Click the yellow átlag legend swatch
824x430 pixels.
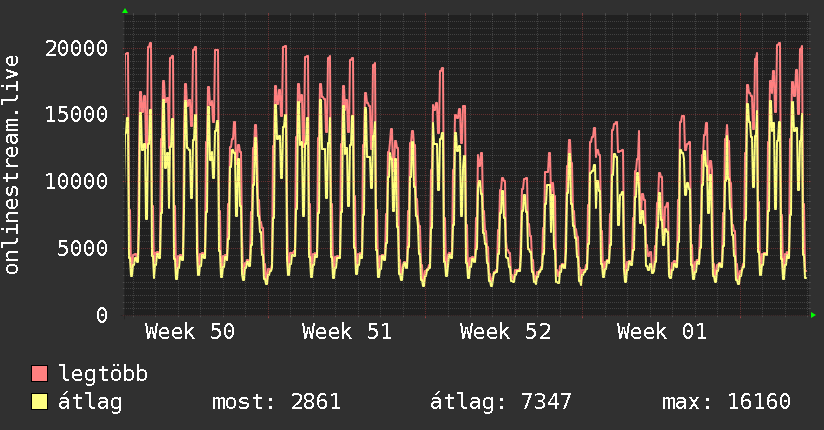pyautogui.click(x=40, y=402)
